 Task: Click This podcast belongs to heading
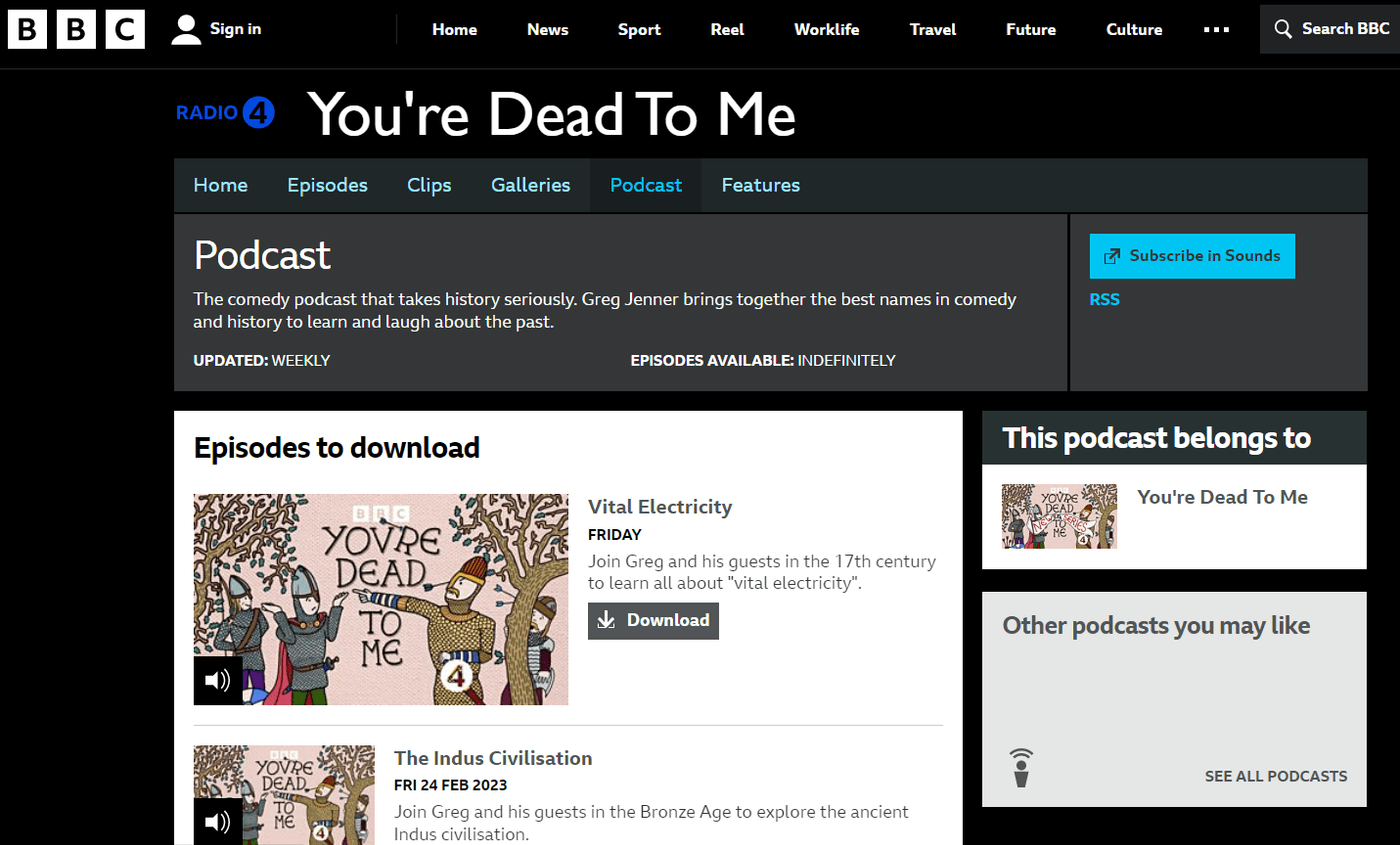[1157, 438]
